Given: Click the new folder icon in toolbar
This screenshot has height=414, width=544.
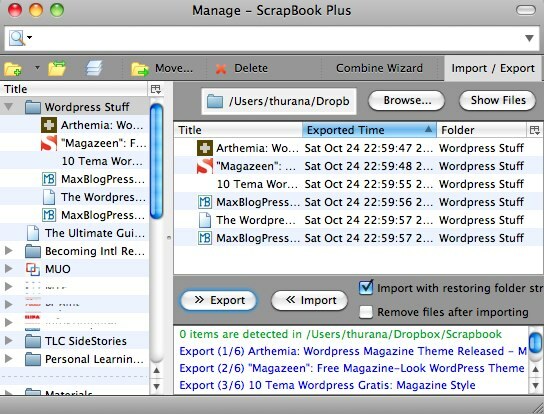Looking at the screenshot, I should tap(13, 69).
